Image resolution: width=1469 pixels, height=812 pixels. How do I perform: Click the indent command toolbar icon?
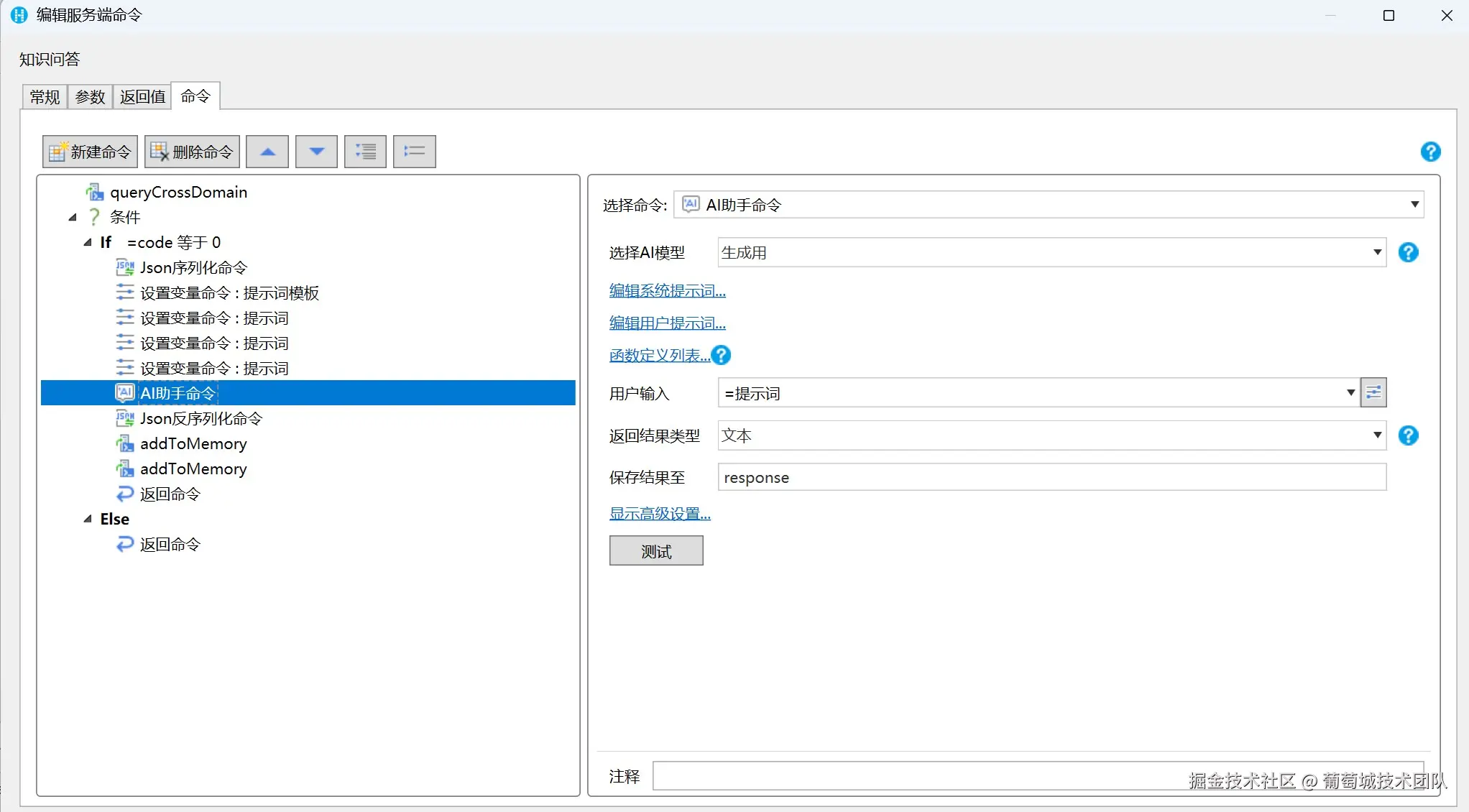tap(365, 152)
